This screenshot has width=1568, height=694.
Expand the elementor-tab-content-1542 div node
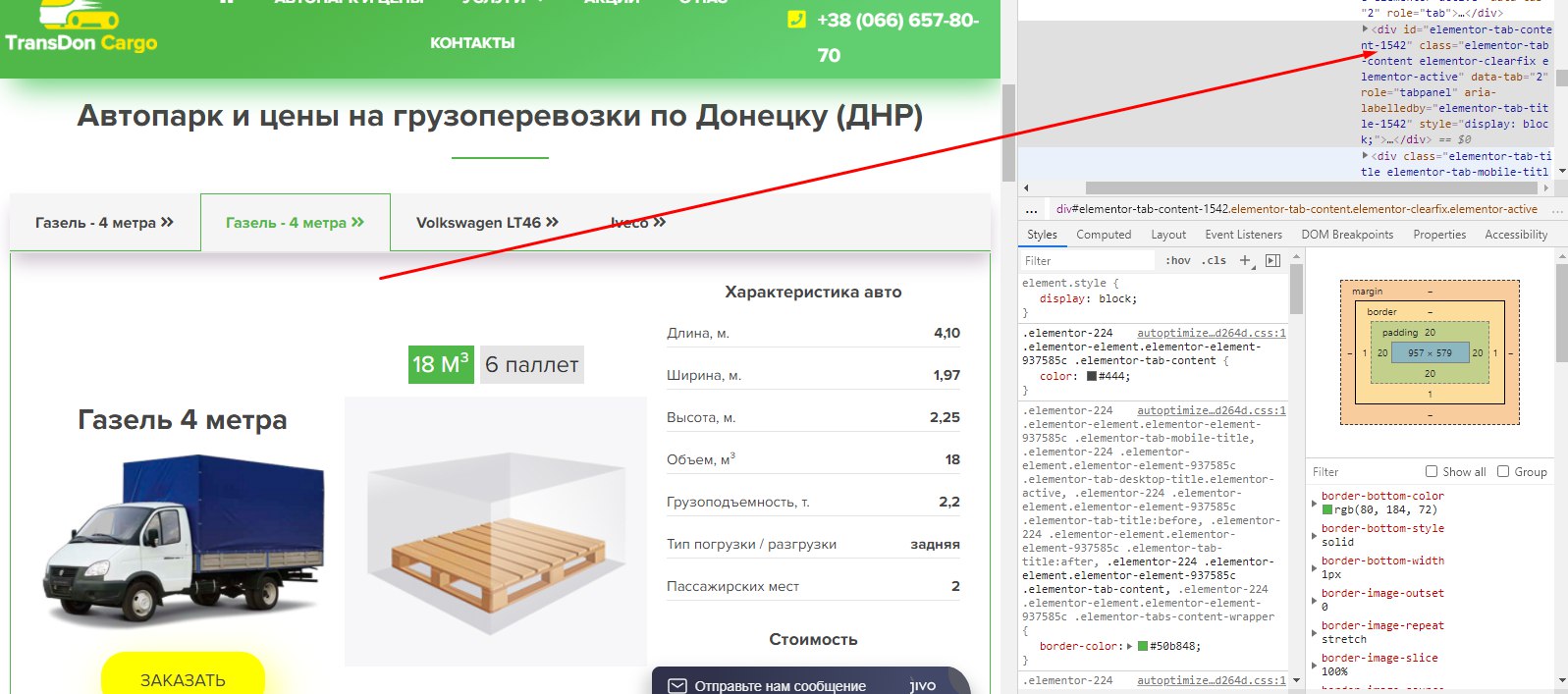pyautogui.click(x=1365, y=29)
